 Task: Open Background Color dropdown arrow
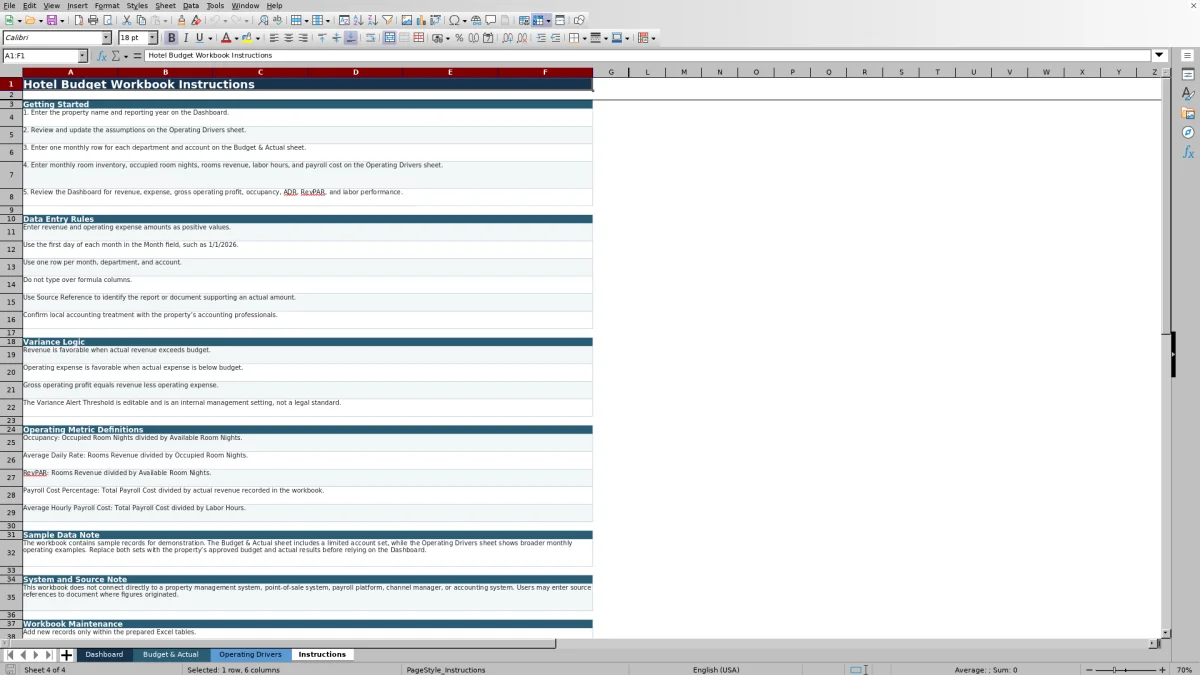[x=258, y=38]
